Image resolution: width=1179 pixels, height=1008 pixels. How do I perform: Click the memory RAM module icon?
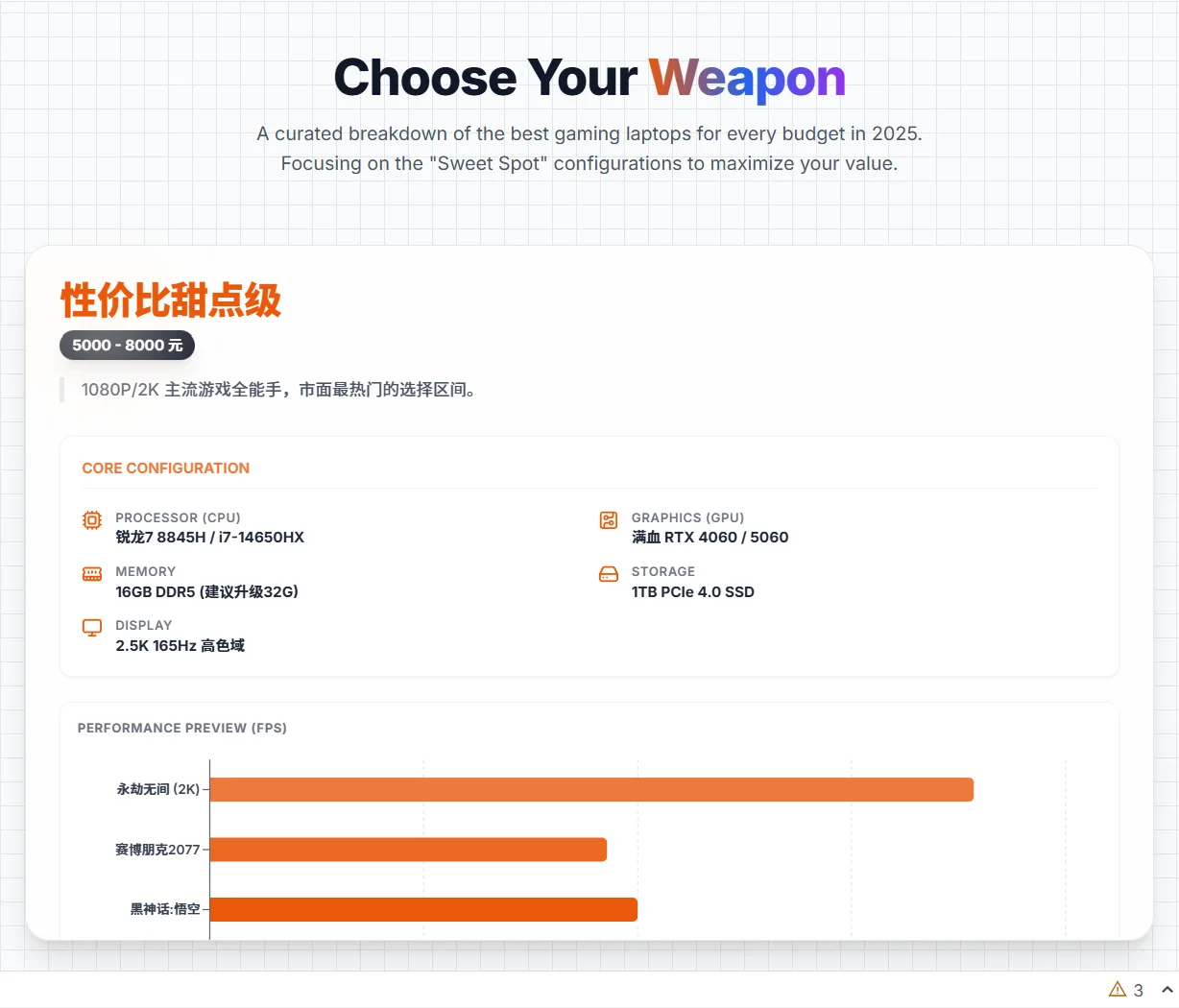(92, 574)
